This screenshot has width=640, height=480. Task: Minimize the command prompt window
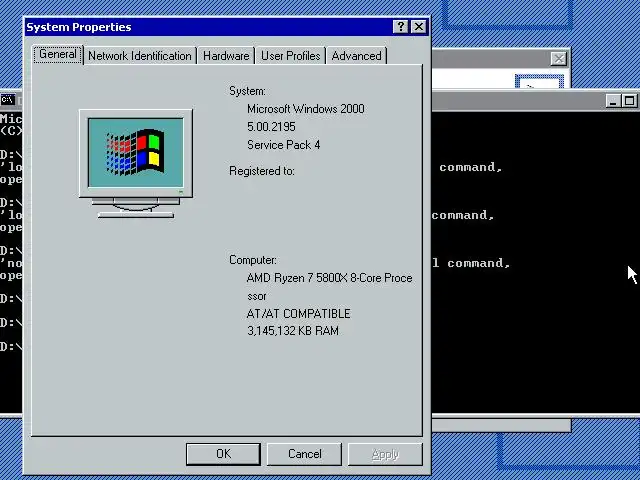[612, 101]
